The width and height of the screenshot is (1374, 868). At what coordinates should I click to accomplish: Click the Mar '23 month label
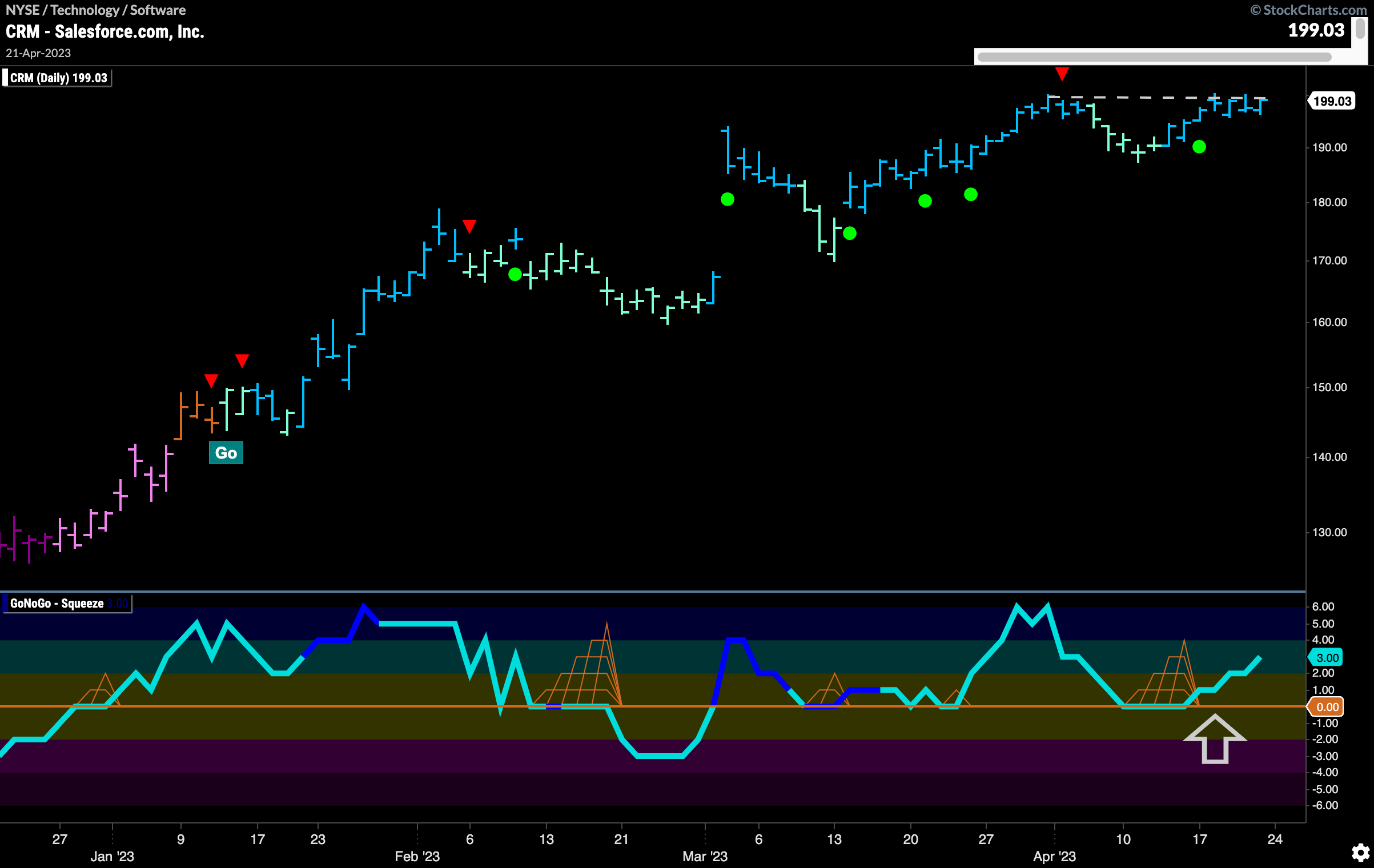click(705, 857)
